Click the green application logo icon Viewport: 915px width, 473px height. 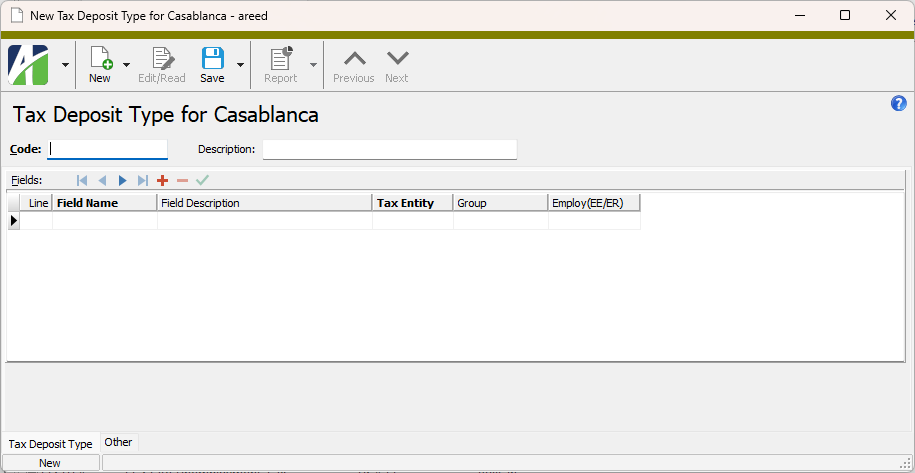(28, 64)
